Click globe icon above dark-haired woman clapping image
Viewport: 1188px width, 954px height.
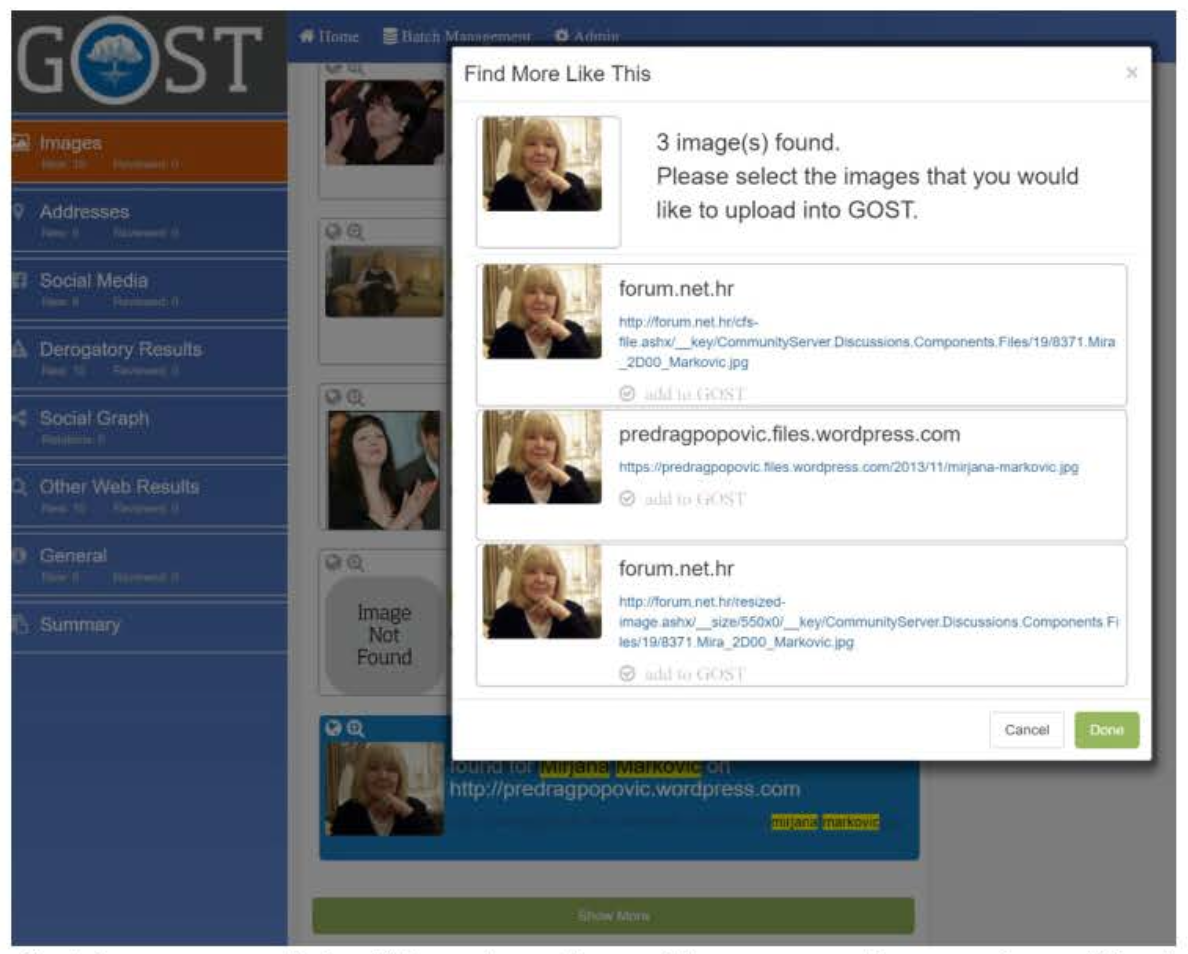pyautogui.click(x=333, y=396)
